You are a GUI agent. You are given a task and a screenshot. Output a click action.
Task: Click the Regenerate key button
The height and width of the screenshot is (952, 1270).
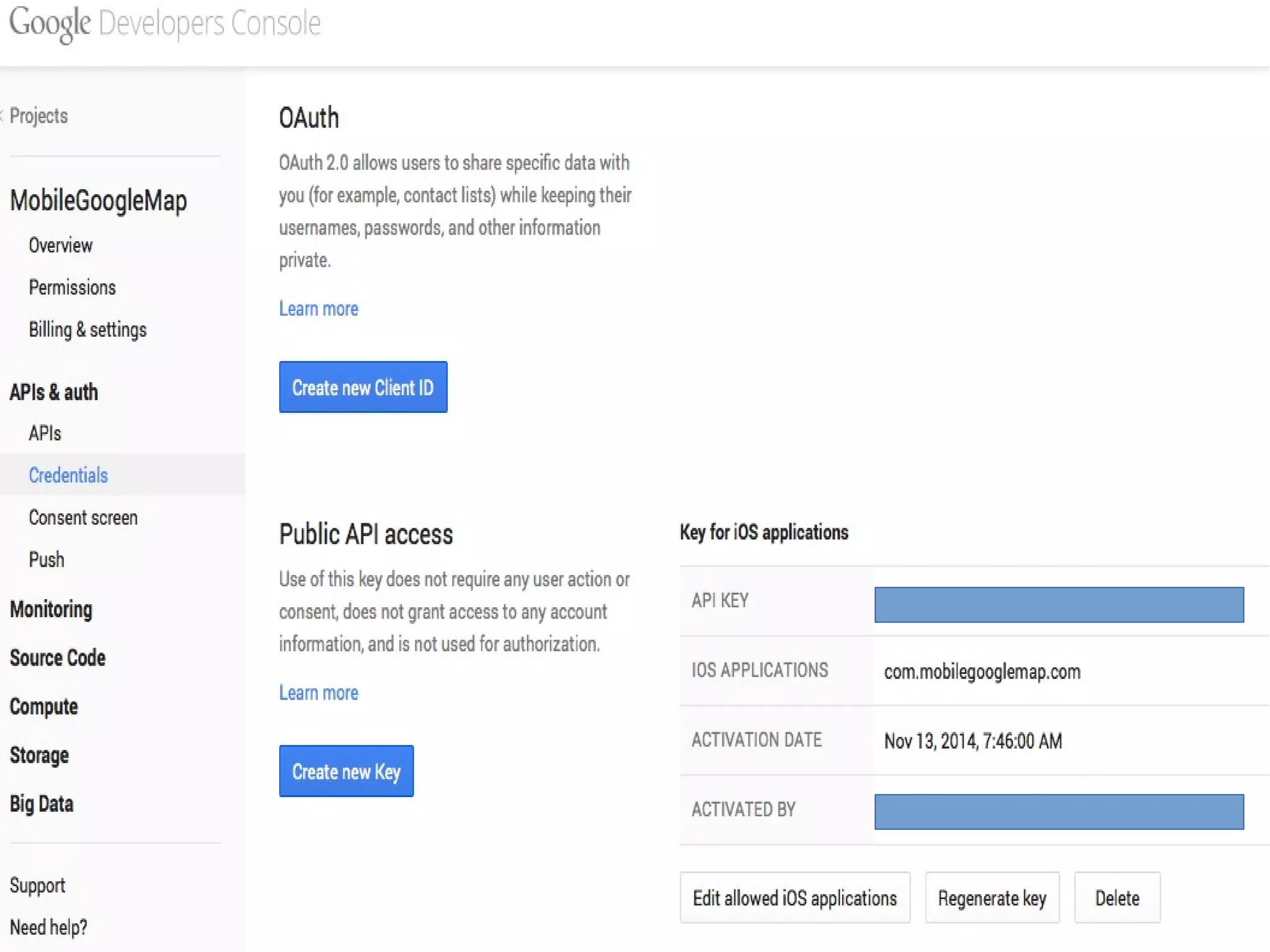point(993,898)
